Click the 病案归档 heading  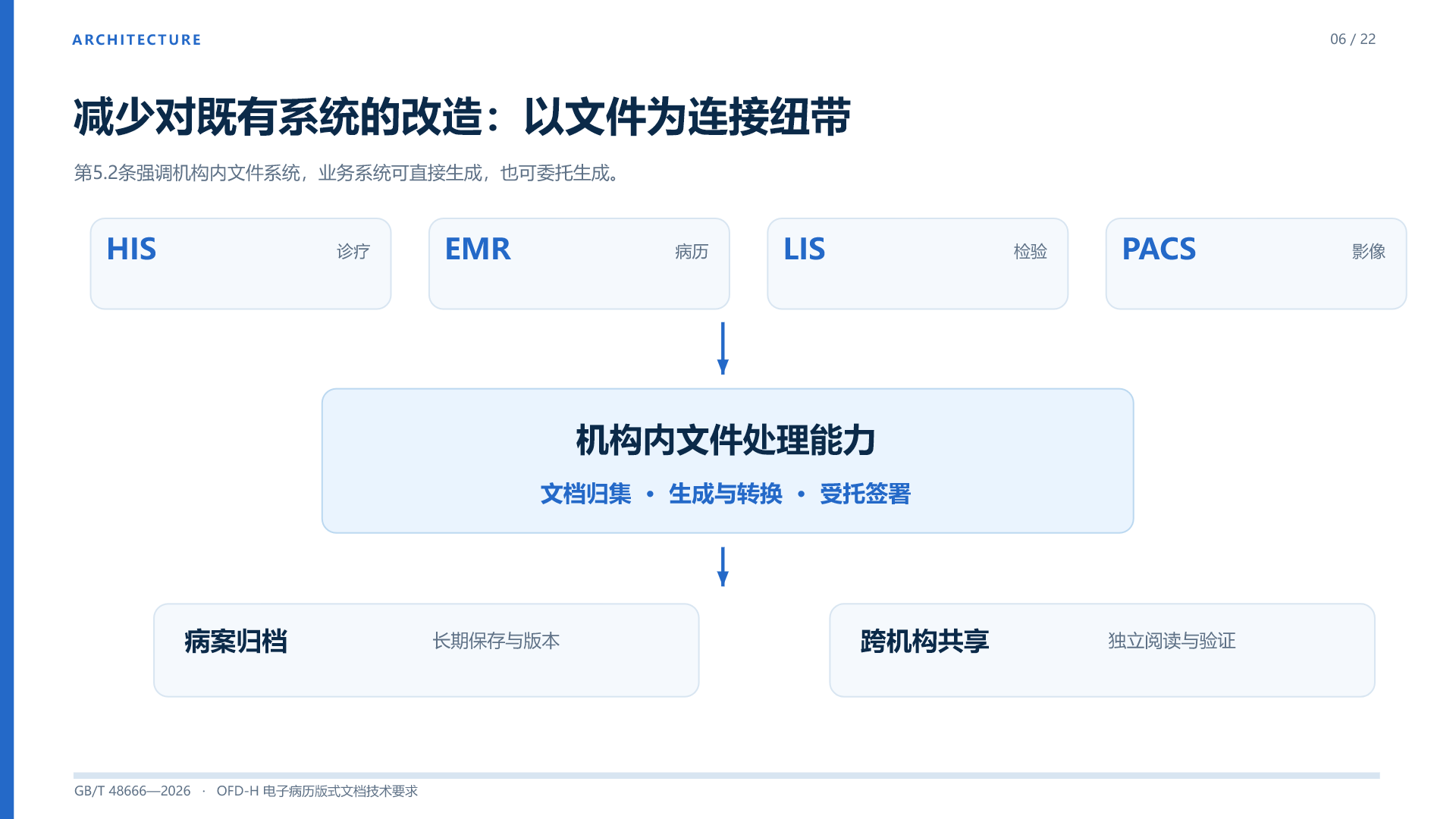(x=236, y=642)
